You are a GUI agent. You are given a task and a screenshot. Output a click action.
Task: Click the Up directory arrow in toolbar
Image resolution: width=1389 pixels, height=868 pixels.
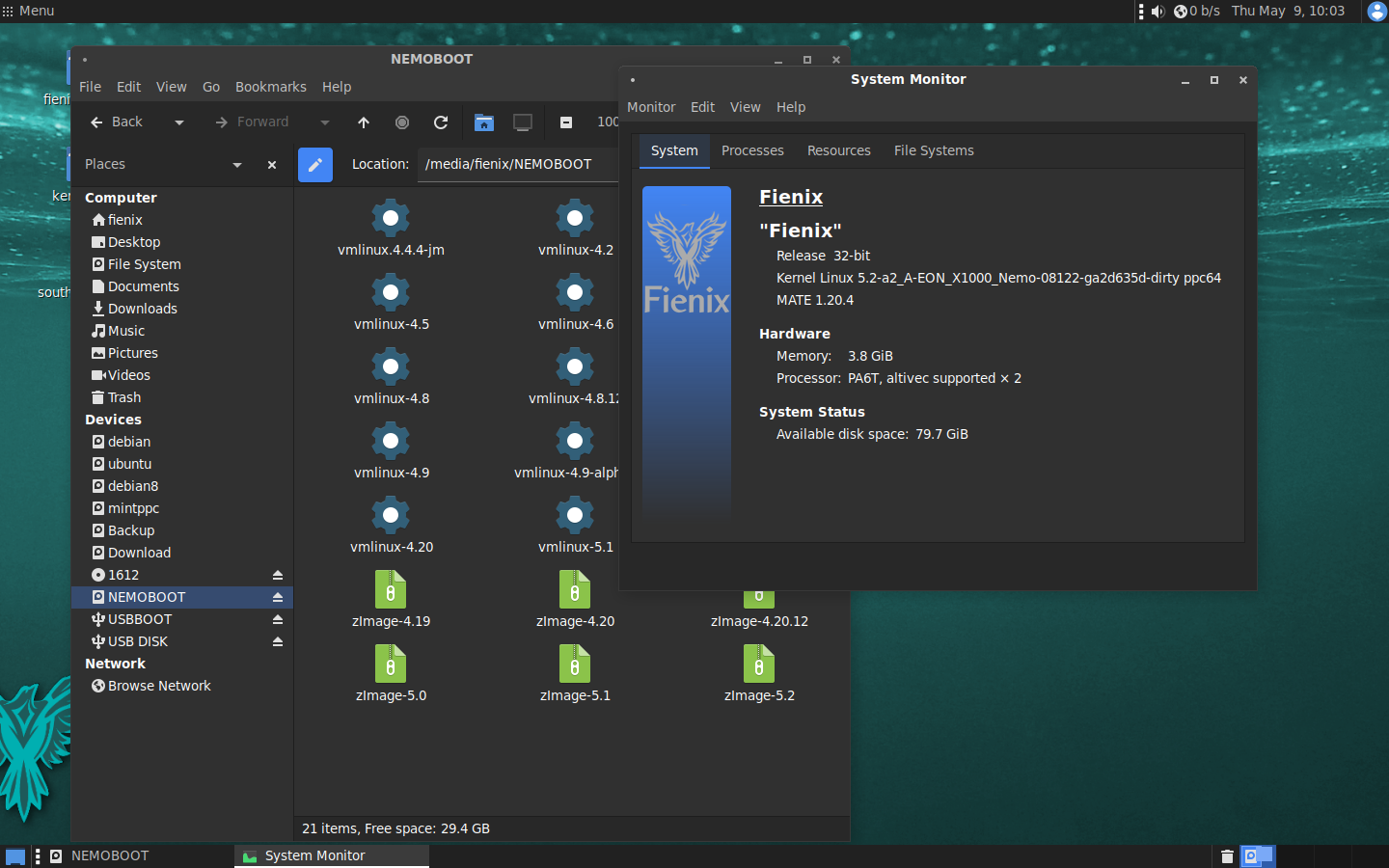pyautogui.click(x=364, y=122)
